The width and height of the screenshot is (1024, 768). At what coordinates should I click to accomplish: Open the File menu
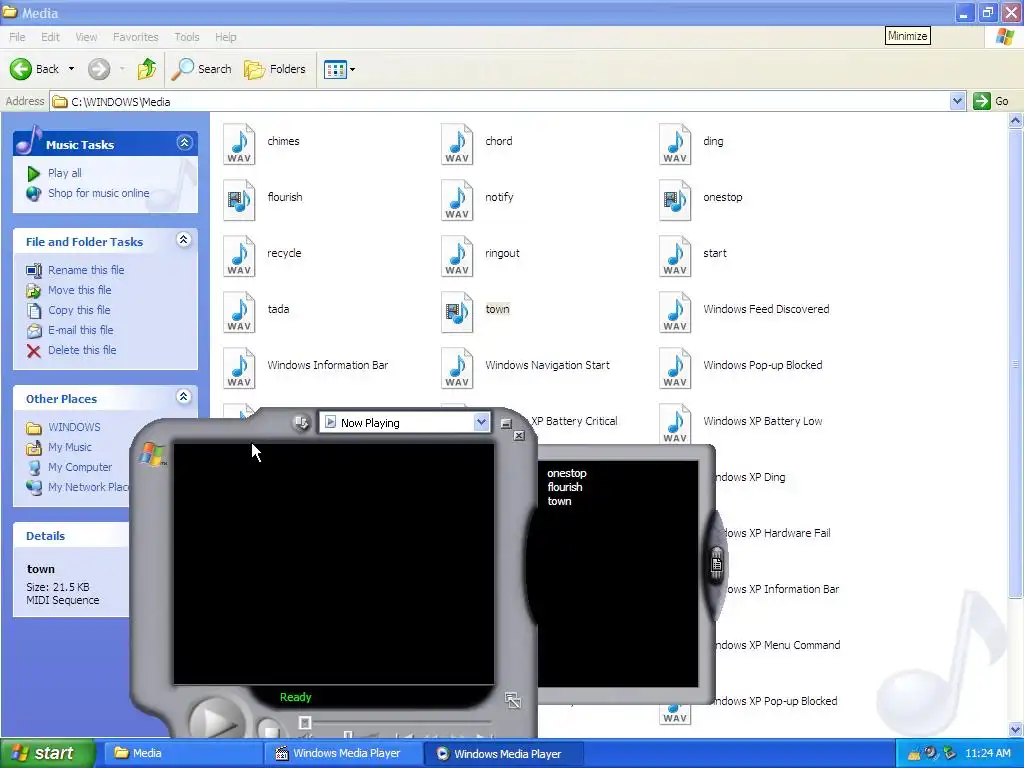click(x=18, y=37)
